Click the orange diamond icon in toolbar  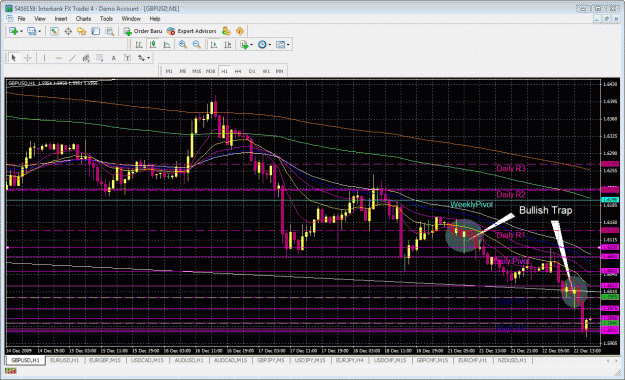pos(240,31)
